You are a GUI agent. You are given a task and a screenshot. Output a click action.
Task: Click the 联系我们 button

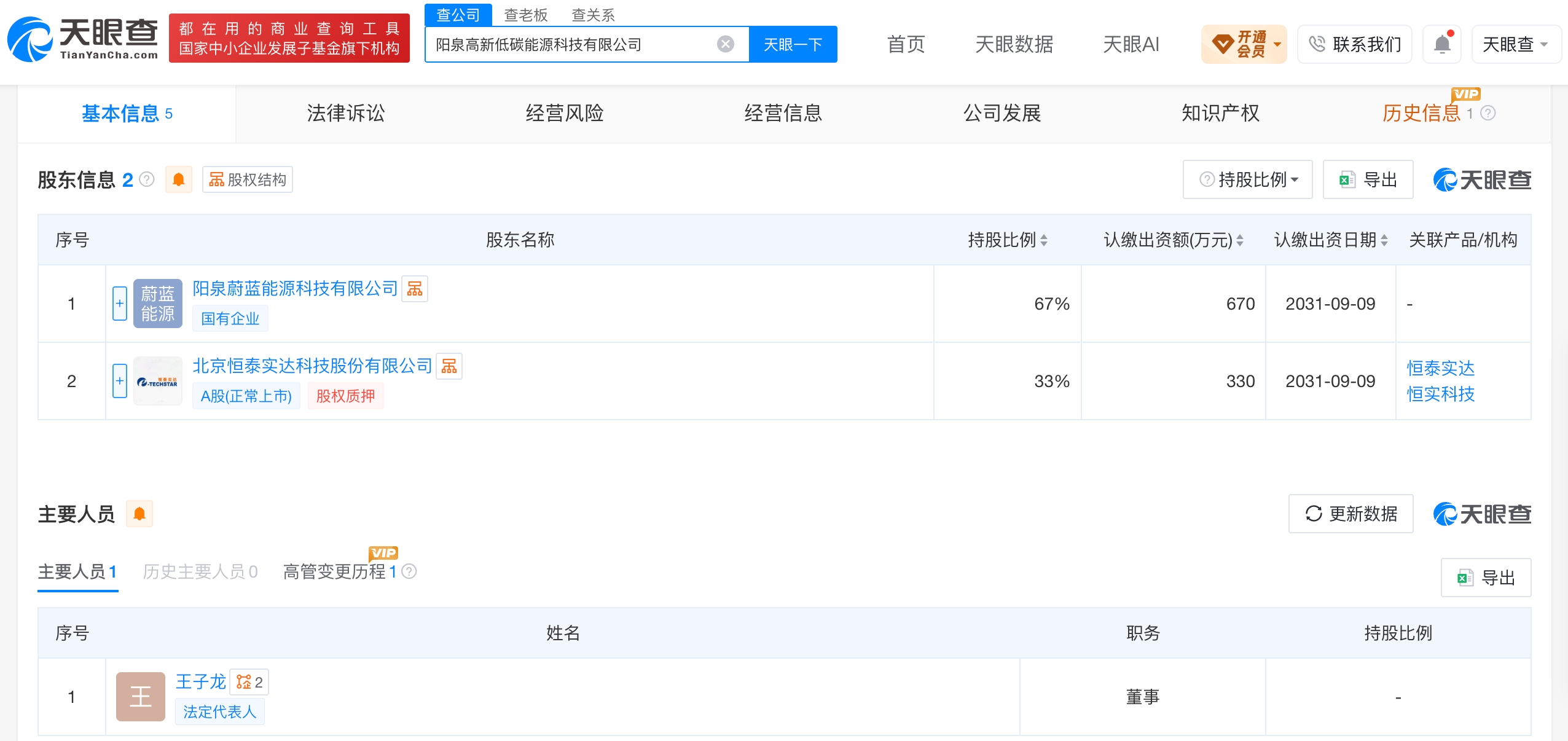click(1355, 44)
